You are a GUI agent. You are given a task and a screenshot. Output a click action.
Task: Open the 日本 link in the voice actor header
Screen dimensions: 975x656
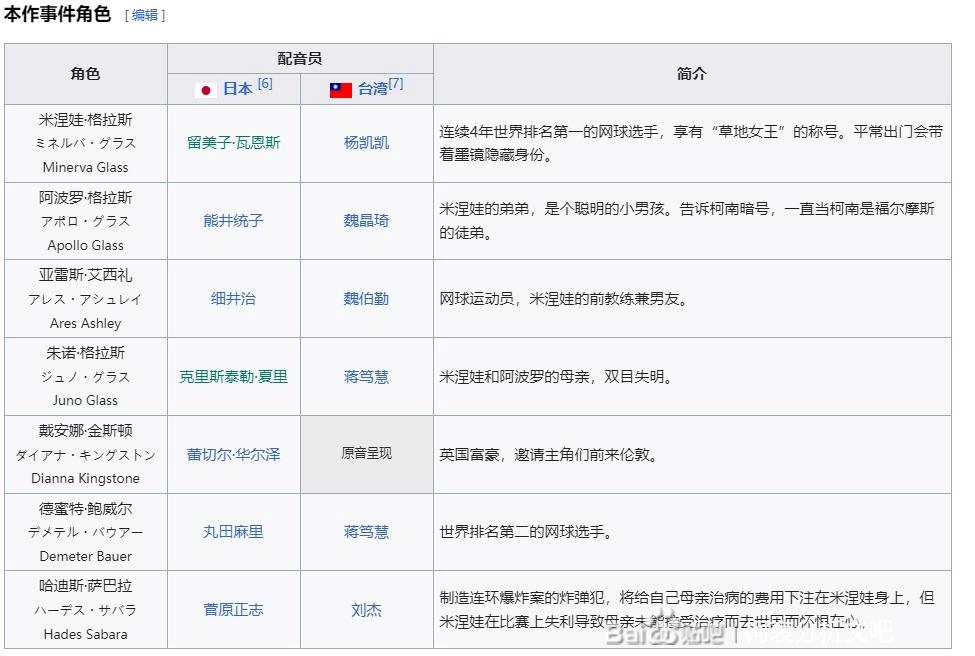(237, 89)
